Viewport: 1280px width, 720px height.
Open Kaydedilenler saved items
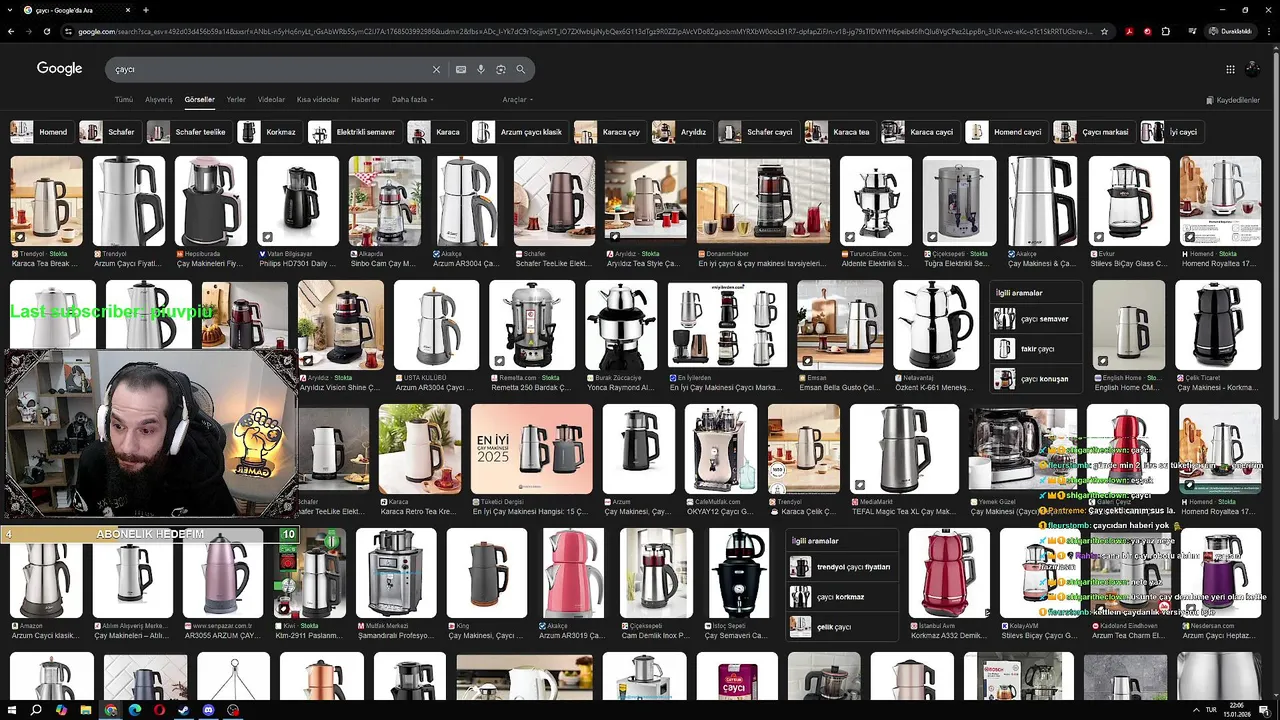(x=1233, y=100)
